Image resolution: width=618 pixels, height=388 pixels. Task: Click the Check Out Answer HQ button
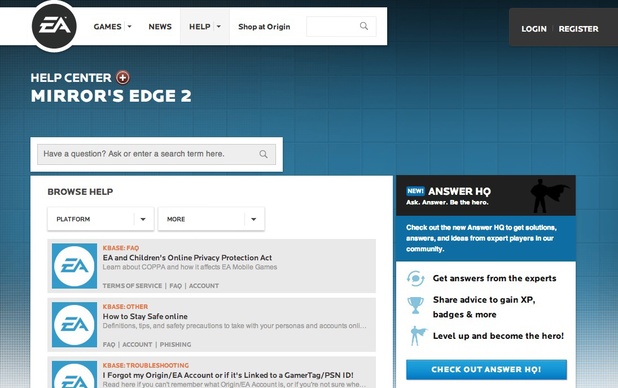(x=486, y=369)
